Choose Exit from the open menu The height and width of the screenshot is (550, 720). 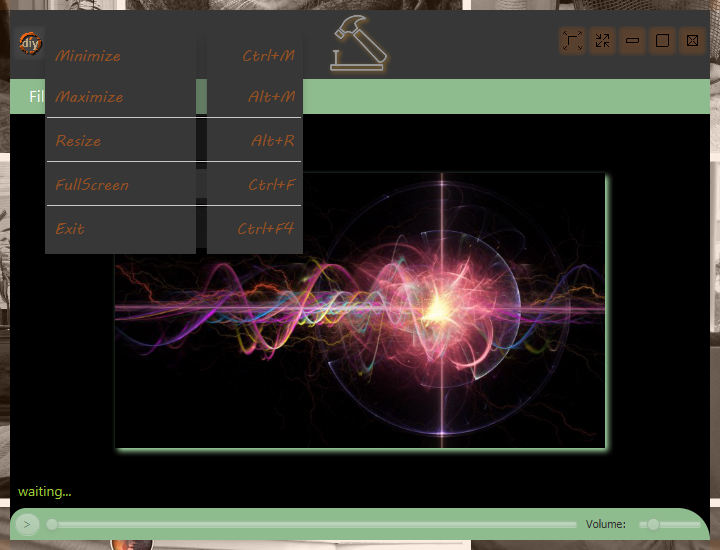coord(174,229)
